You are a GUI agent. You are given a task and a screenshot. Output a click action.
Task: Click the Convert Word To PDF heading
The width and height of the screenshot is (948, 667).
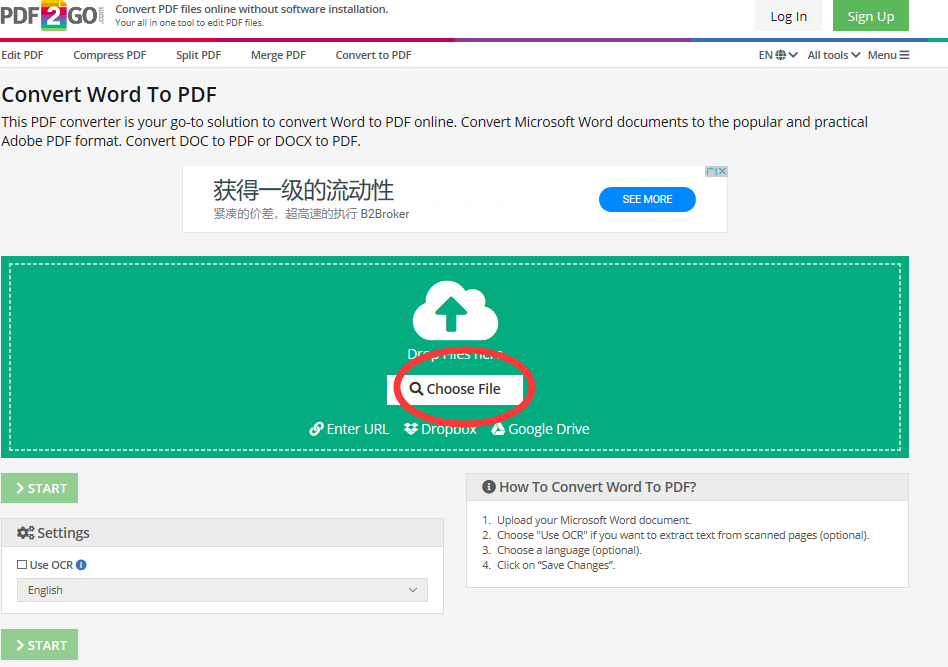(109, 94)
